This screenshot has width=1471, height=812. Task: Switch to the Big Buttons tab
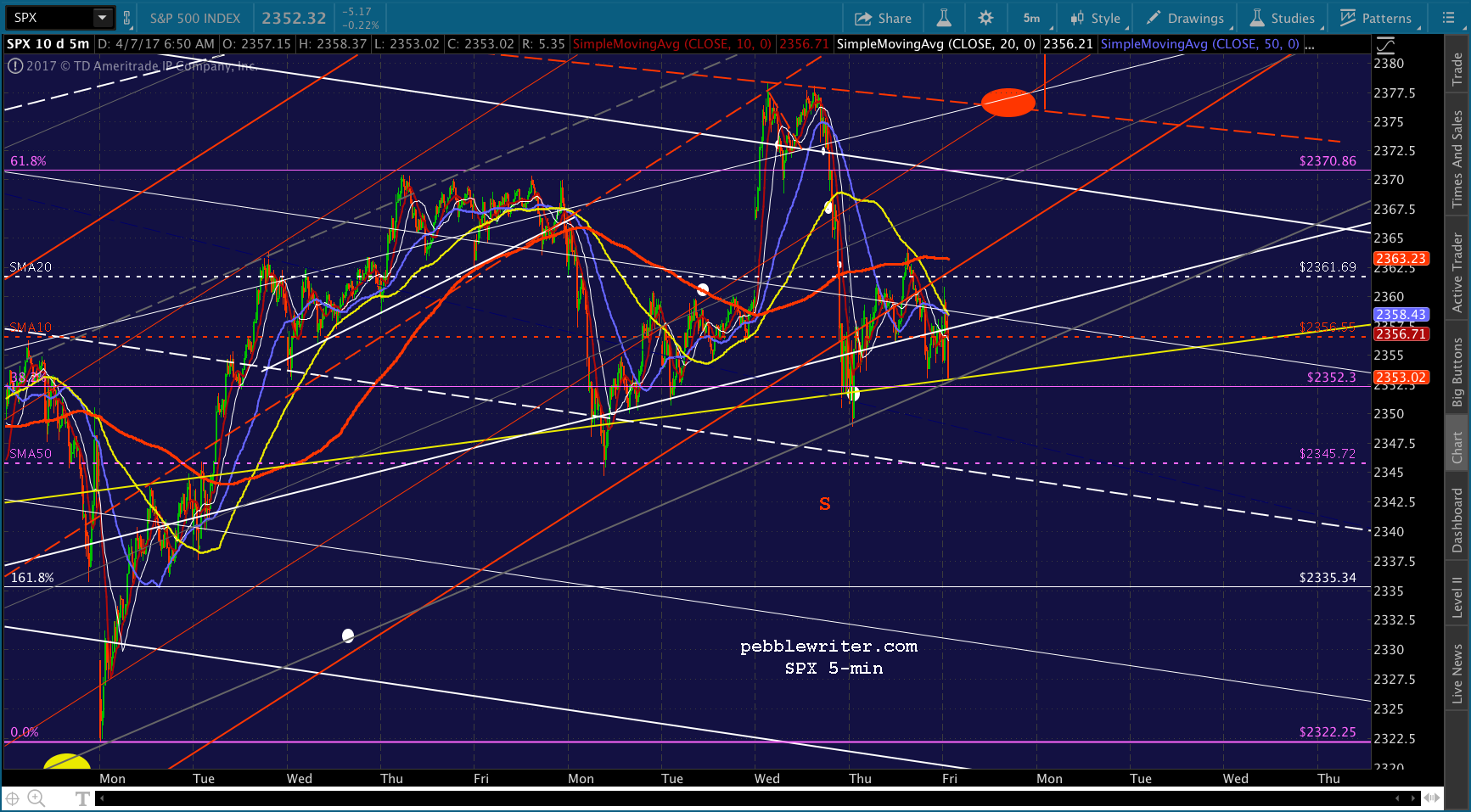coord(1457,372)
